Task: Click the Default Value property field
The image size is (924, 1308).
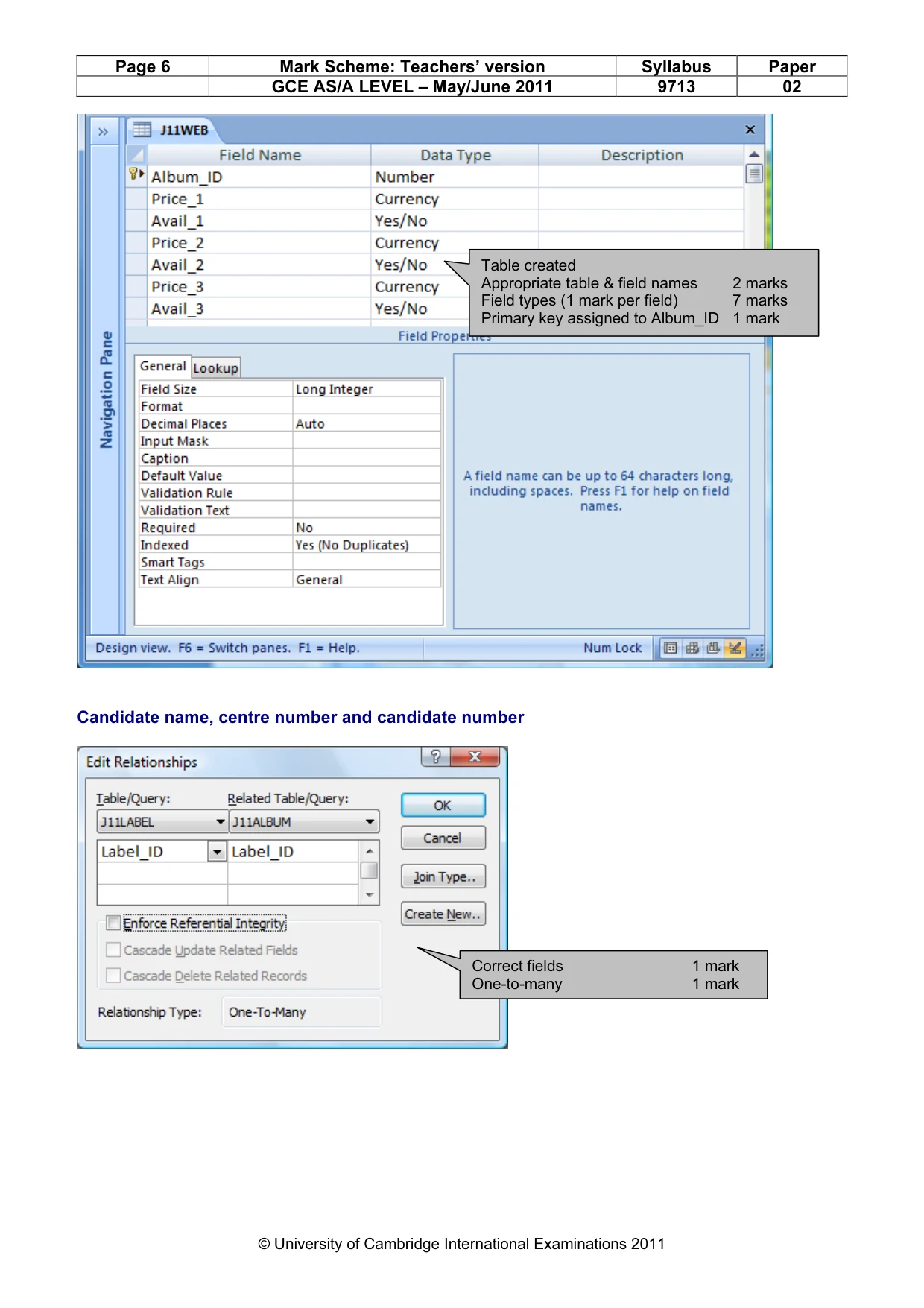Action: (367, 476)
